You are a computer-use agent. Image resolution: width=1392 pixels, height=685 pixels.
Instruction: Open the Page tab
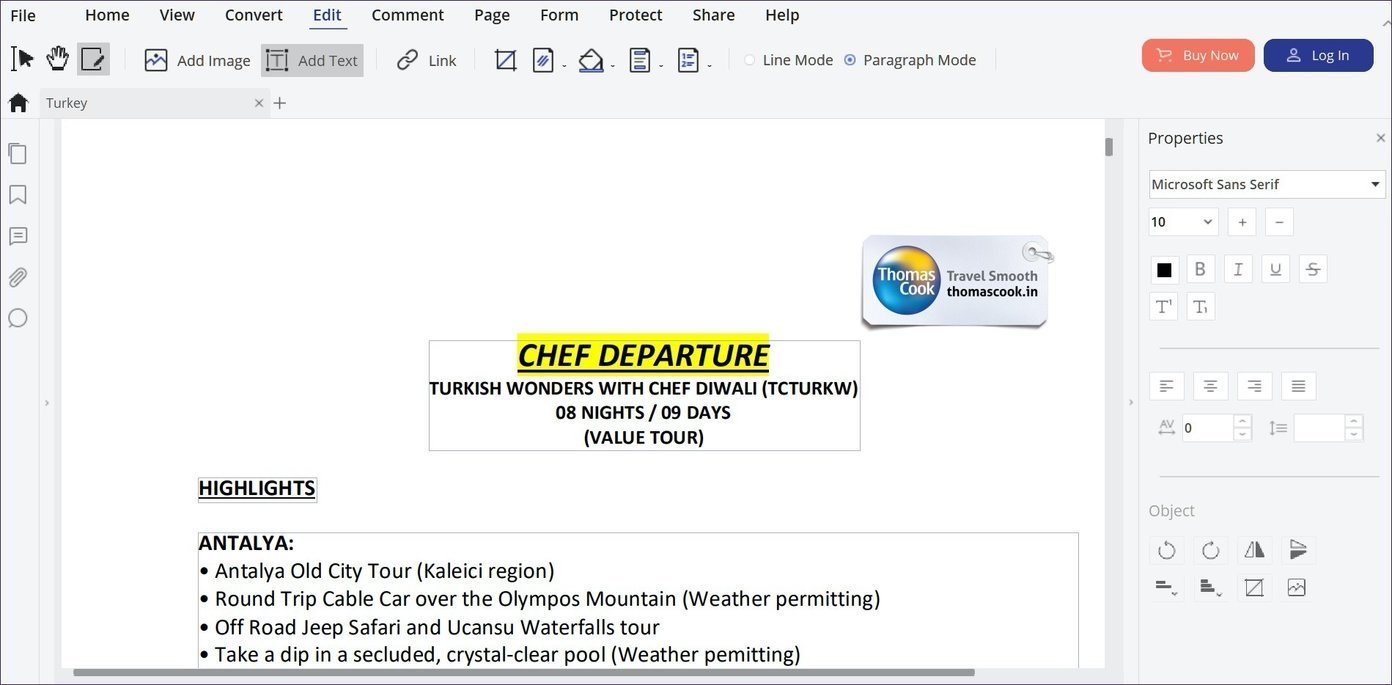coord(492,15)
